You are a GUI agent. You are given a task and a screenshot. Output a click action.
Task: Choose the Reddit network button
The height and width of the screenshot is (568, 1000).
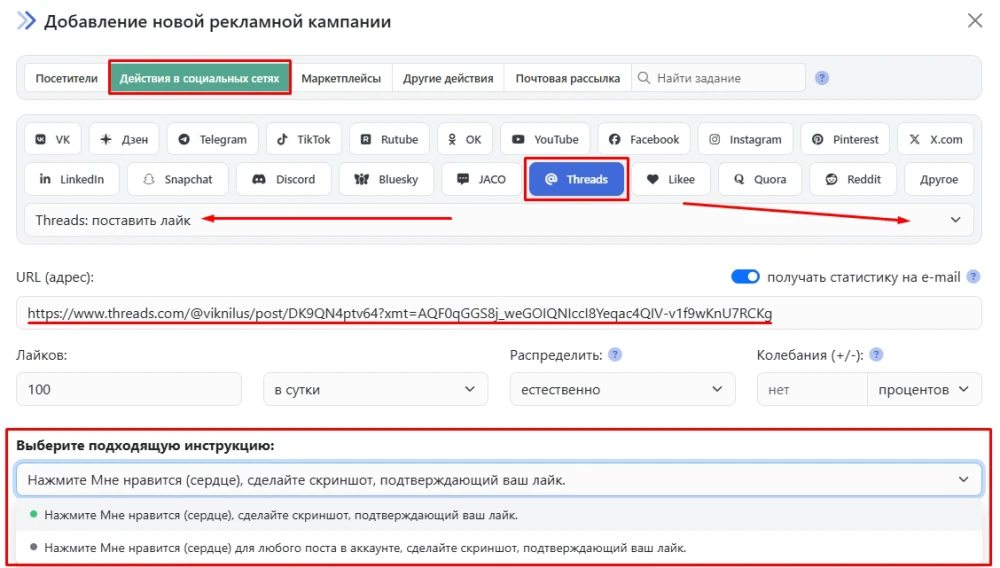tap(853, 180)
